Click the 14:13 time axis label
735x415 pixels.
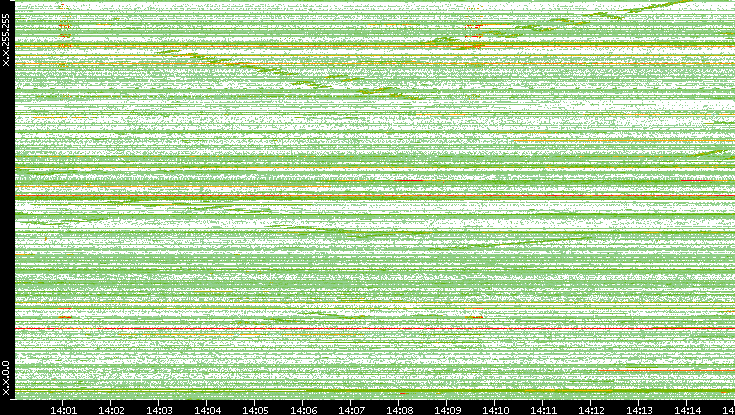639,410
